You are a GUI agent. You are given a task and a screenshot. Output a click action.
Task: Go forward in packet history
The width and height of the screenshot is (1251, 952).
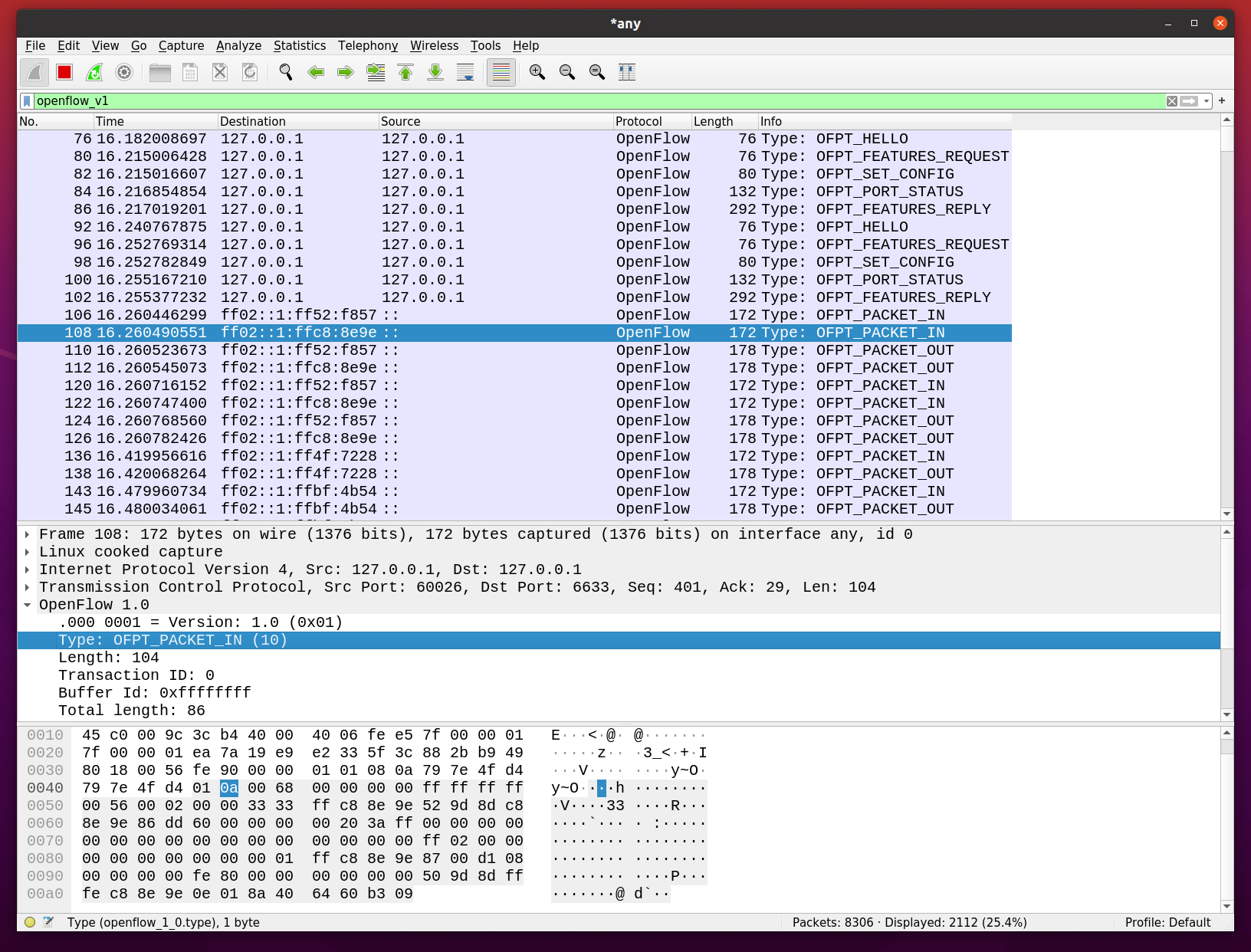click(346, 72)
